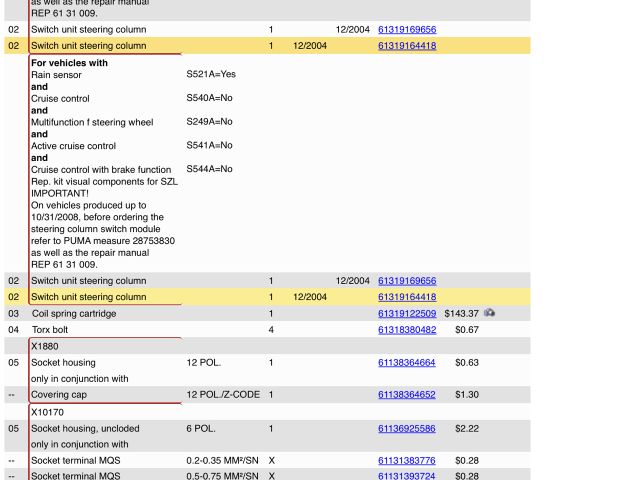
Task: Click the 12 POL./Z-CODE specification cell
Action: coord(222,395)
